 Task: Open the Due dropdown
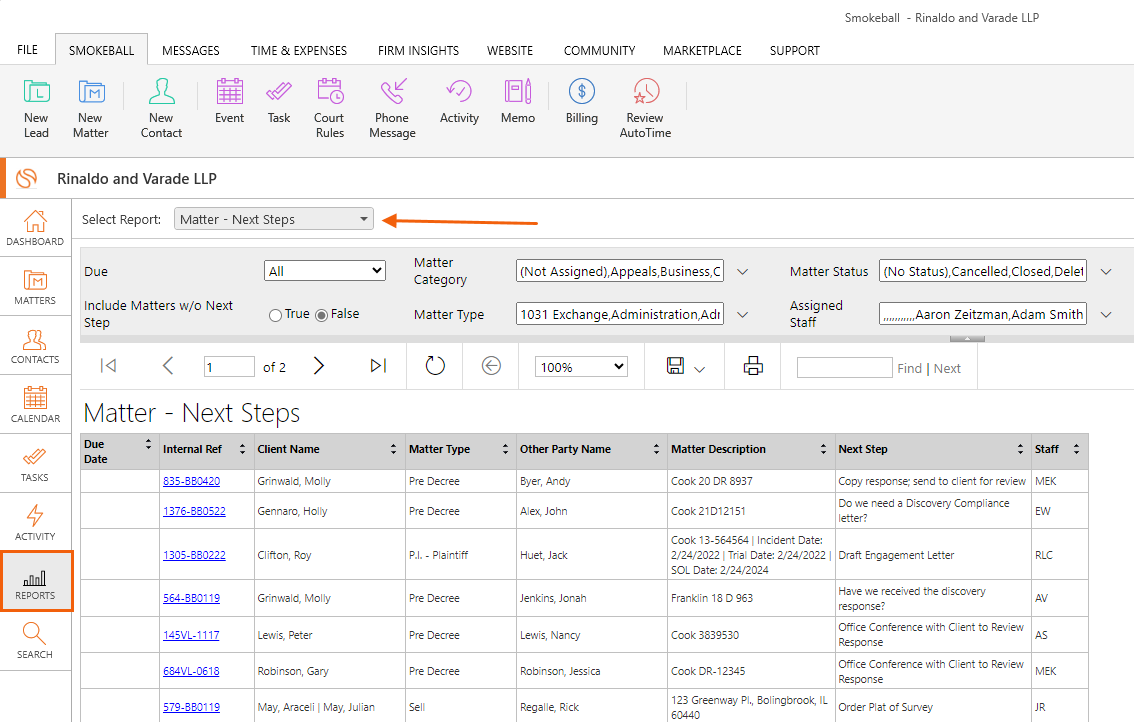pos(325,271)
